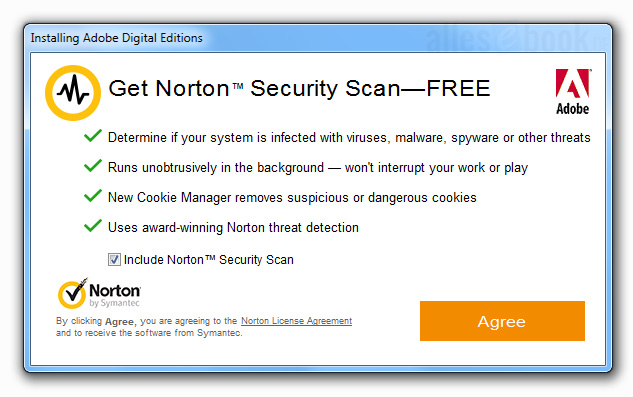Open the Norton License Agreement link
Screen dimensions: 633x397
tap(296, 321)
